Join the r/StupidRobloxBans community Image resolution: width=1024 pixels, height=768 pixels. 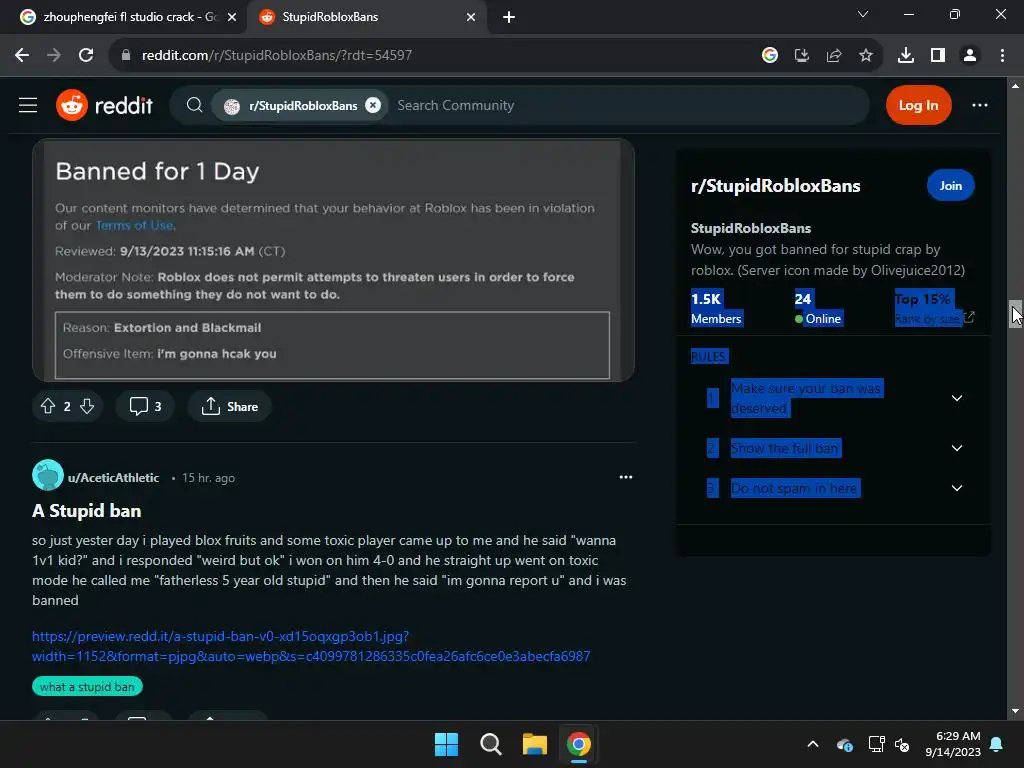point(950,185)
